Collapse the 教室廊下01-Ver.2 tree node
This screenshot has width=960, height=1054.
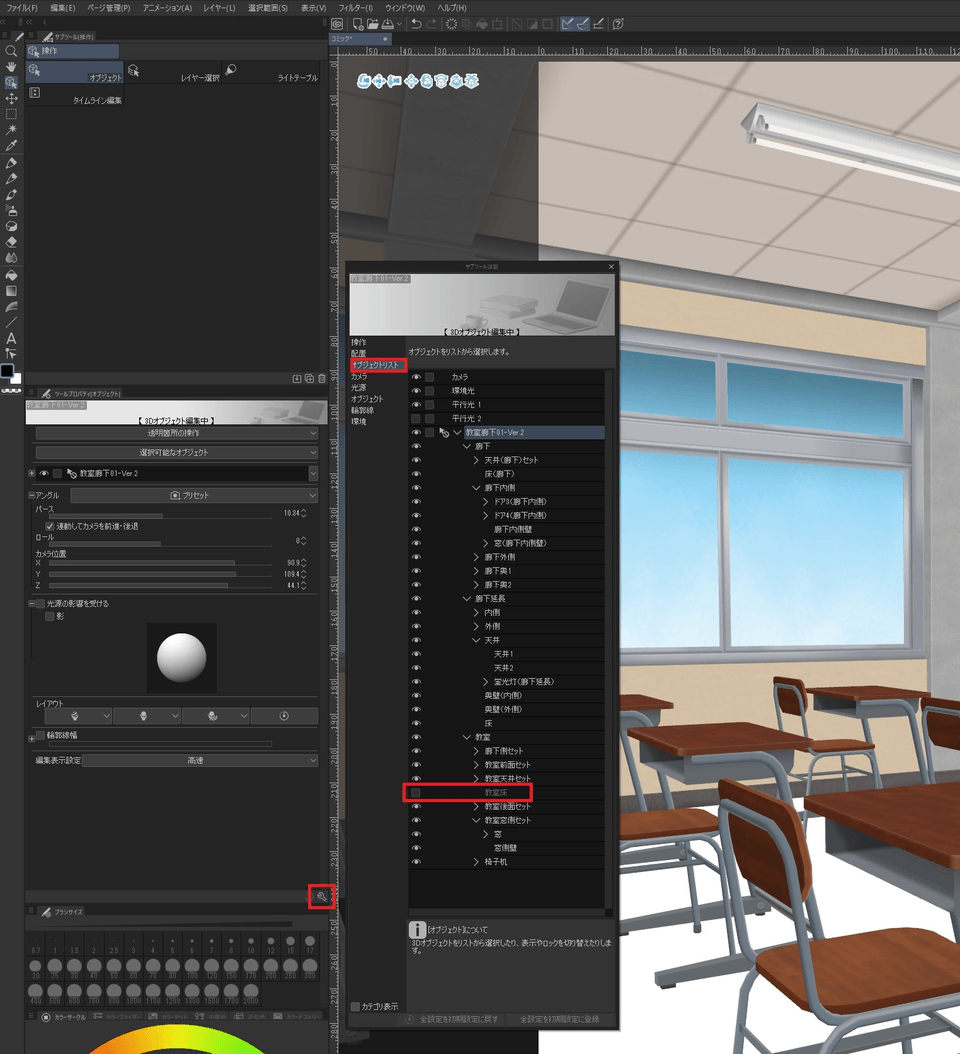point(458,432)
